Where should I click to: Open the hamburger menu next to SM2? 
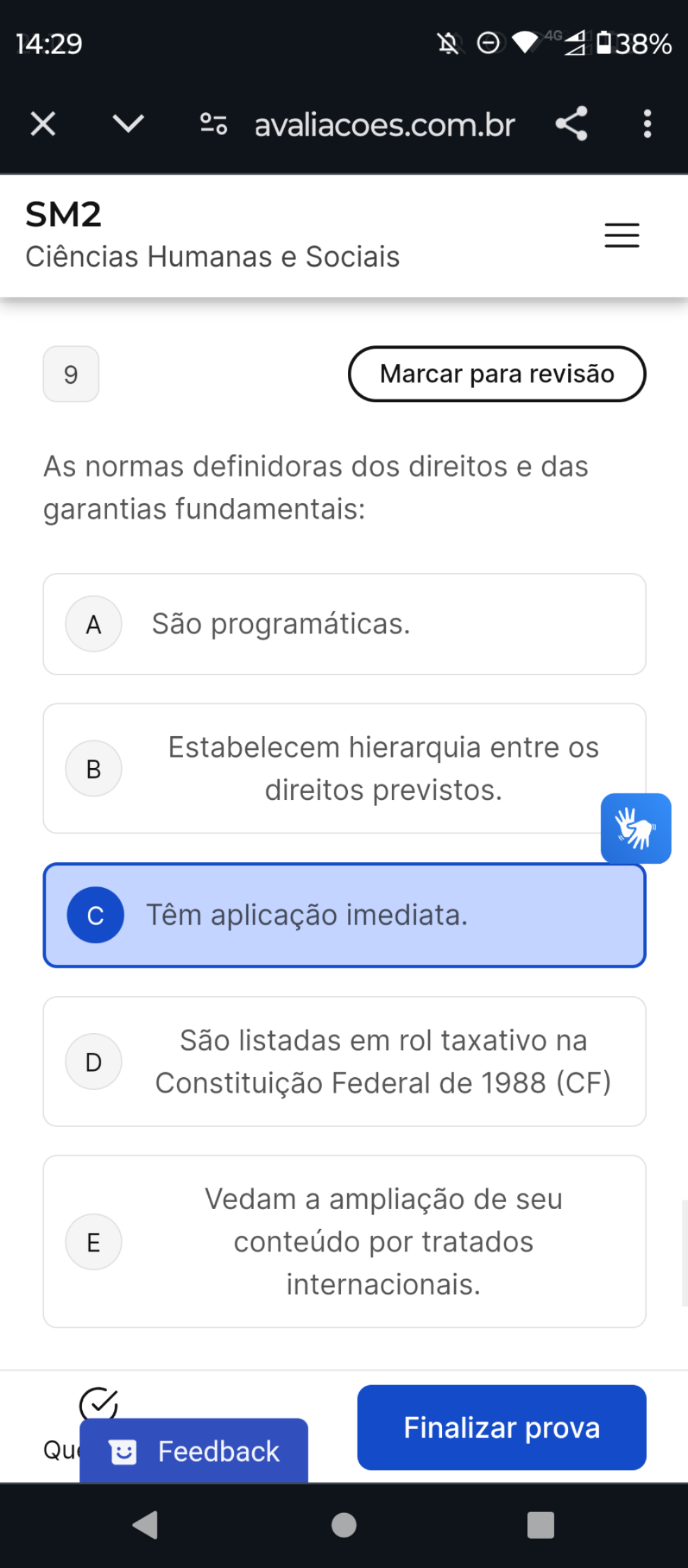(x=622, y=235)
